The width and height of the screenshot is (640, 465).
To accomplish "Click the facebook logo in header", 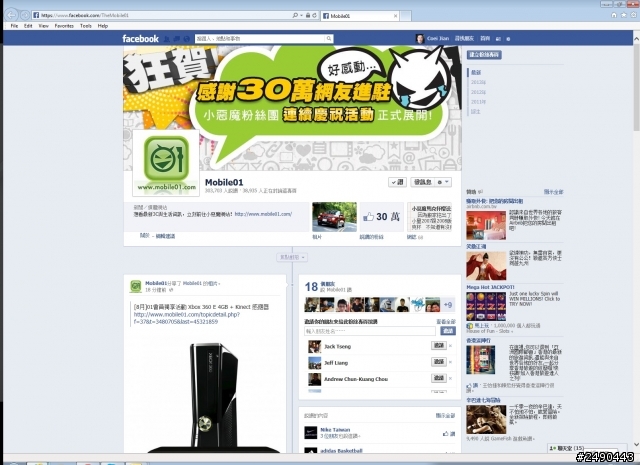I will click(x=140, y=39).
